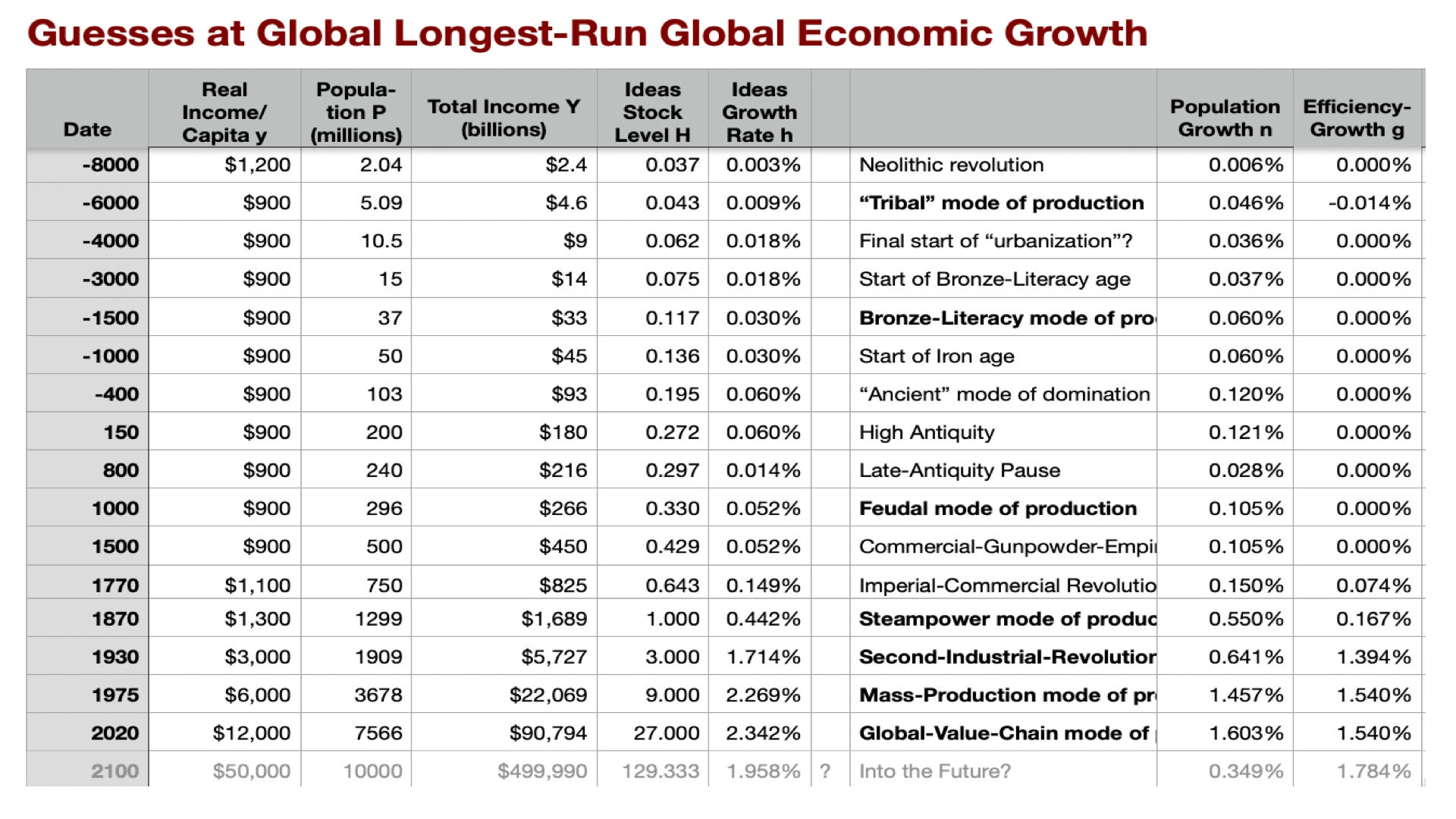
Task: Click the Date column header
Action: pos(87,129)
